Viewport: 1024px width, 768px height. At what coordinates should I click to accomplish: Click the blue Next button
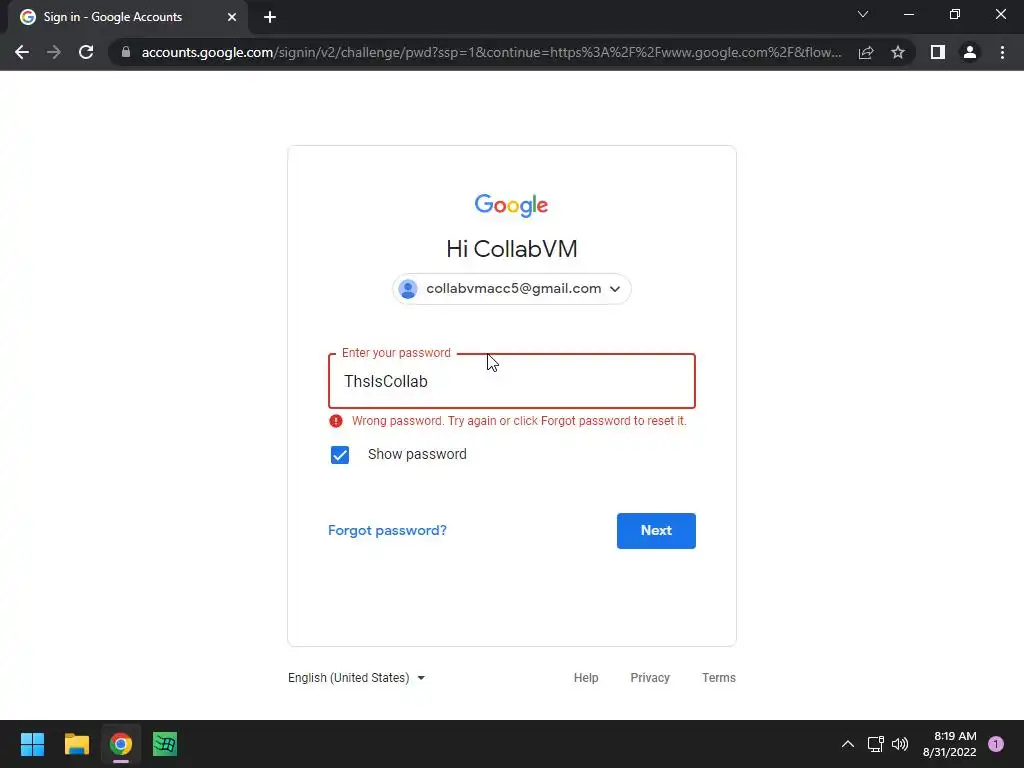pyautogui.click(x=656, y=531)
